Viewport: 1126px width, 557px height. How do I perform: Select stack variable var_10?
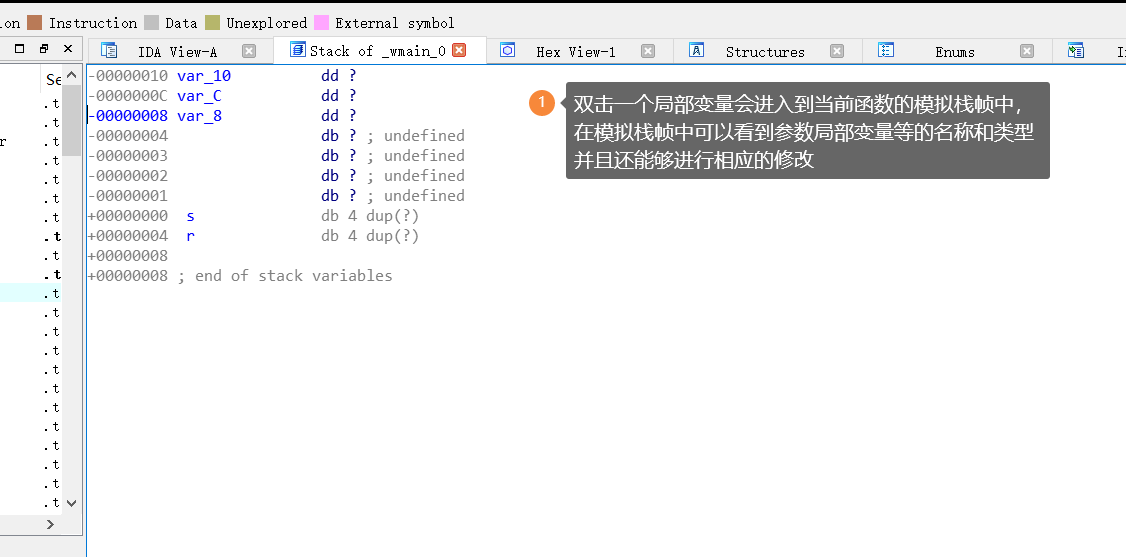[x=204, y=75]
